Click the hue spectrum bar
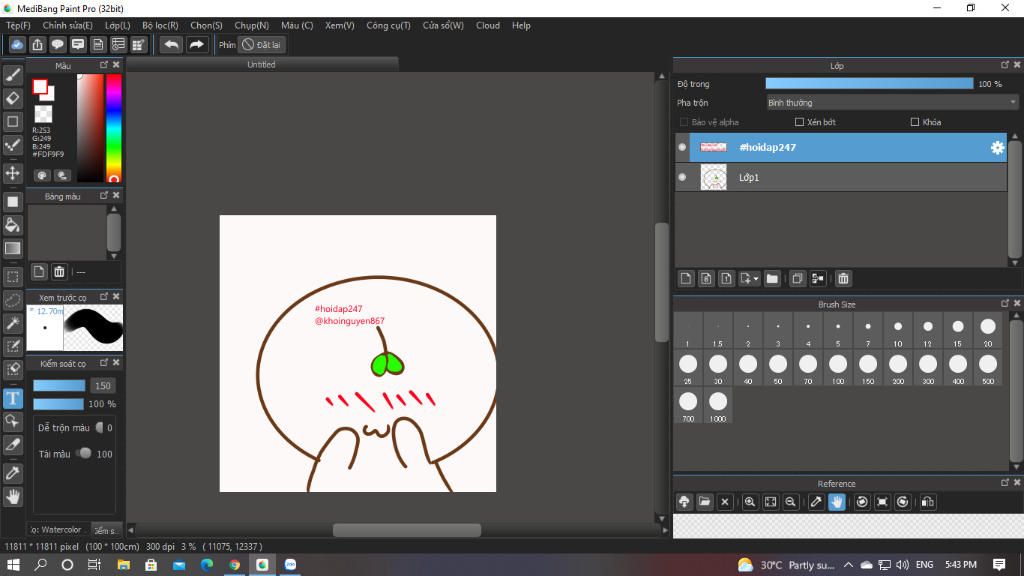 (114, 127)
